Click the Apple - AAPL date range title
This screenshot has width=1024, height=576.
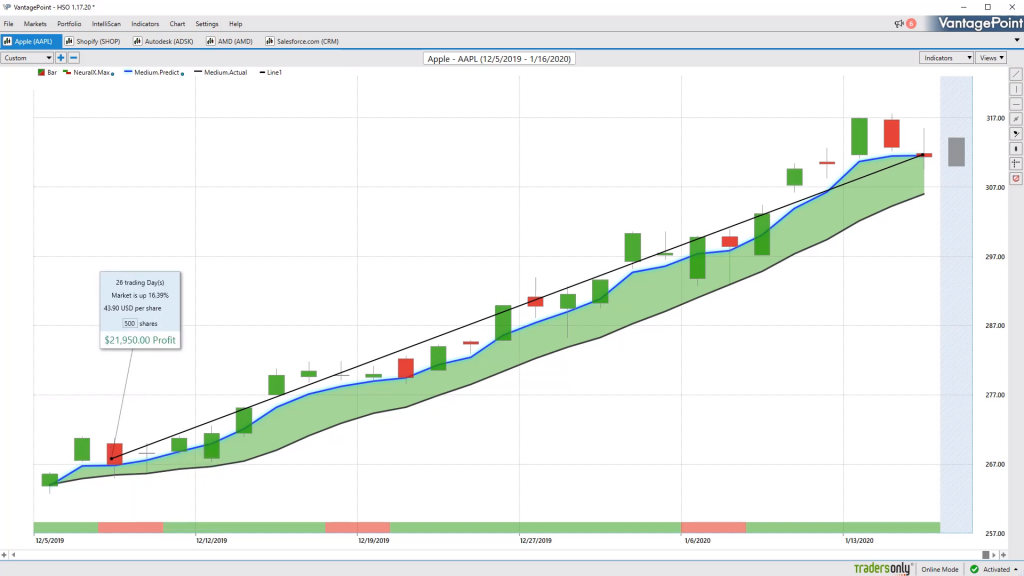click(x=499, y=59)
